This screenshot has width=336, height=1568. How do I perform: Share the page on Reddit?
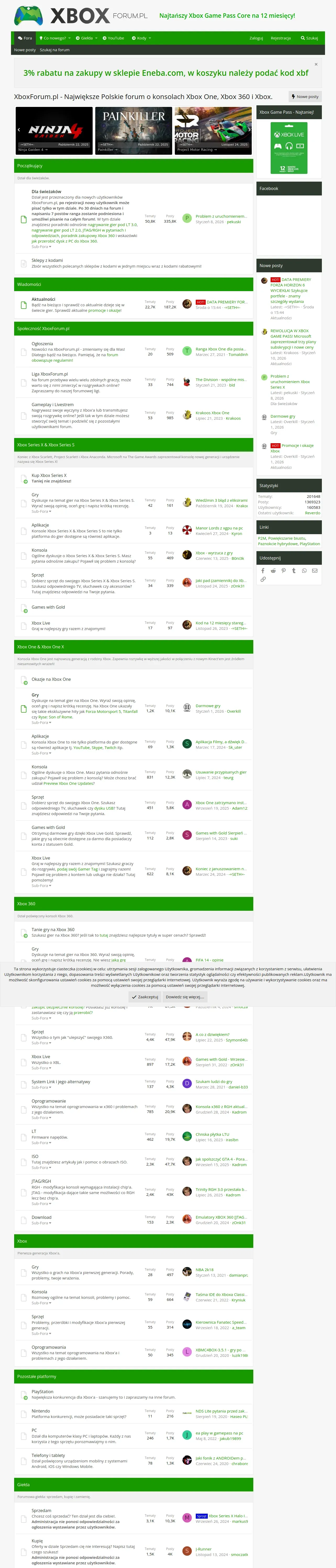pos(273,570)
